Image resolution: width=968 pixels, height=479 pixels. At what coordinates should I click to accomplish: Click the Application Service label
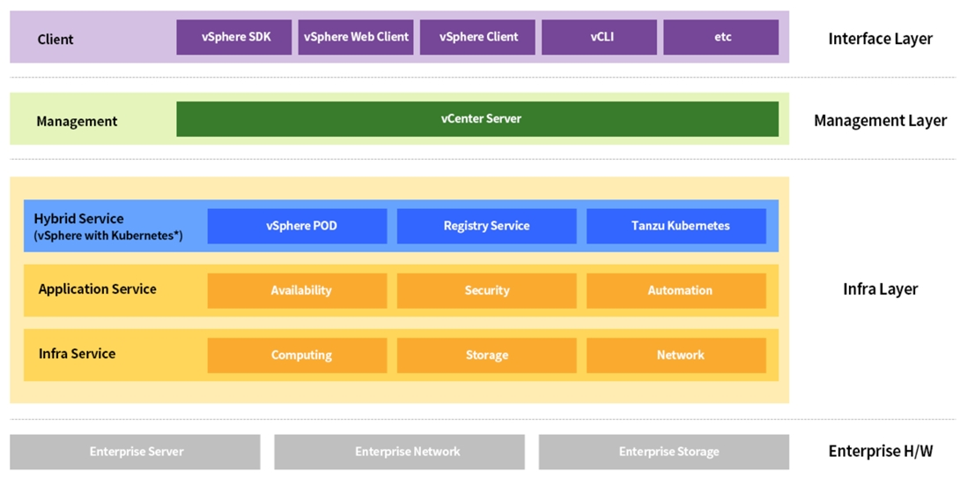(97, 289)
